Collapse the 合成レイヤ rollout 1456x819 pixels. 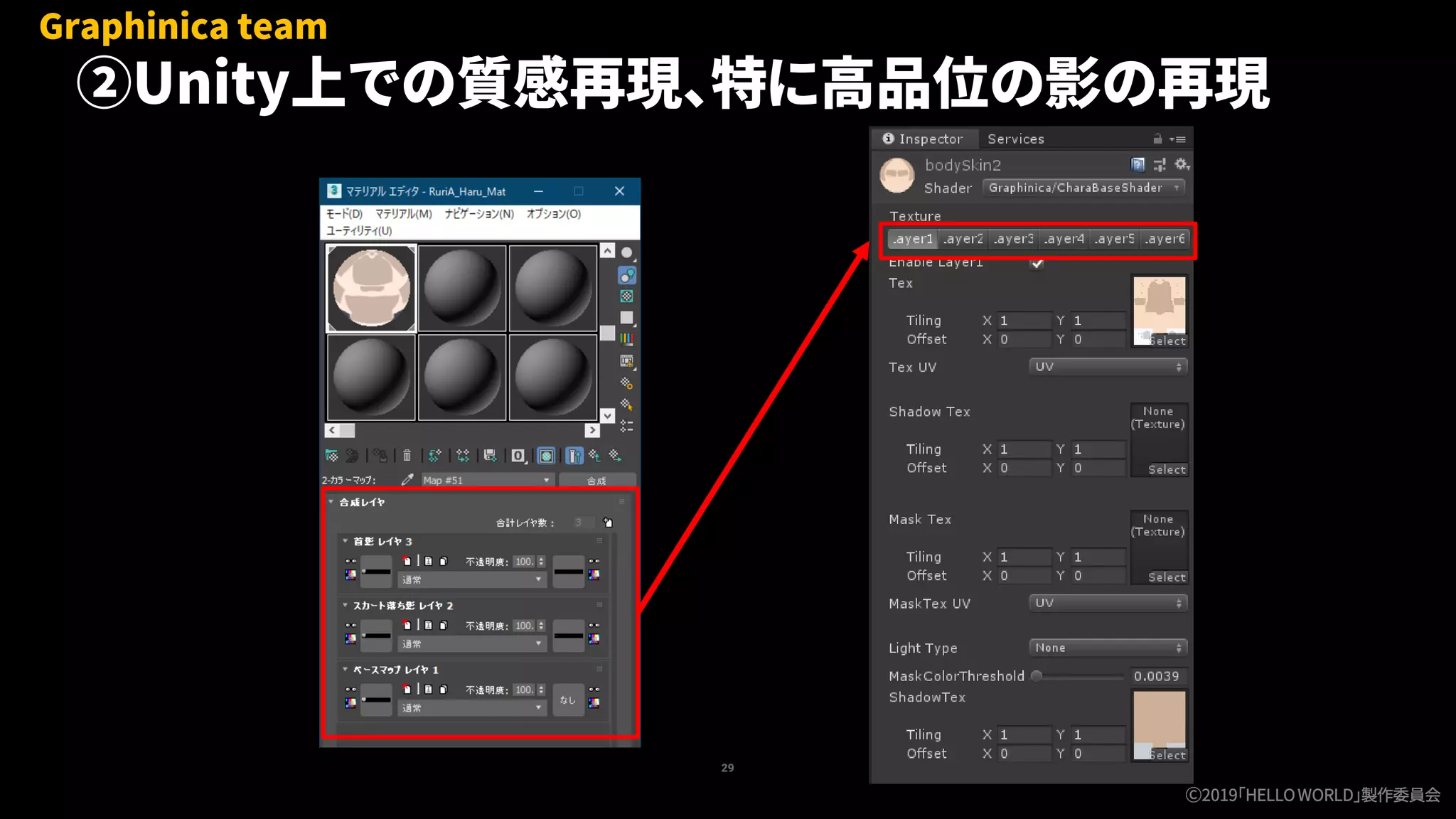coord(331,502)
